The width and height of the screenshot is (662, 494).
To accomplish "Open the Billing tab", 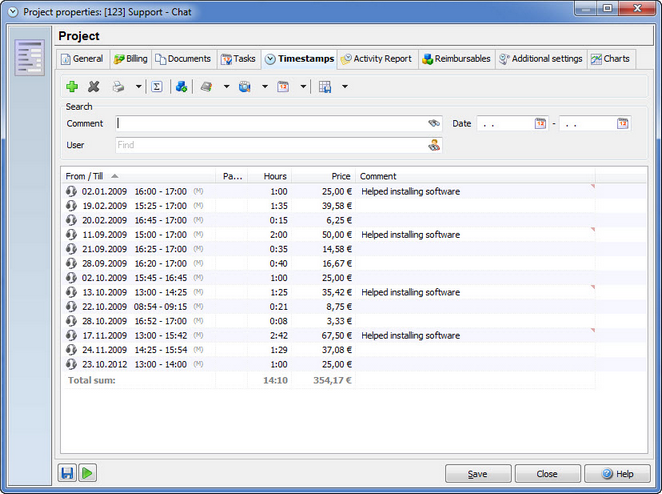I will tap(130, 59).
